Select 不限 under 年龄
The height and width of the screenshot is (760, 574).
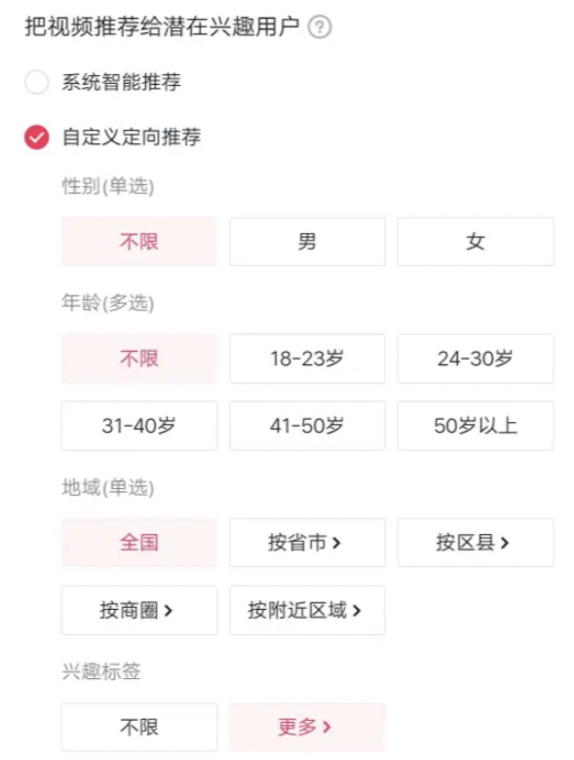[x=139, y=359]
